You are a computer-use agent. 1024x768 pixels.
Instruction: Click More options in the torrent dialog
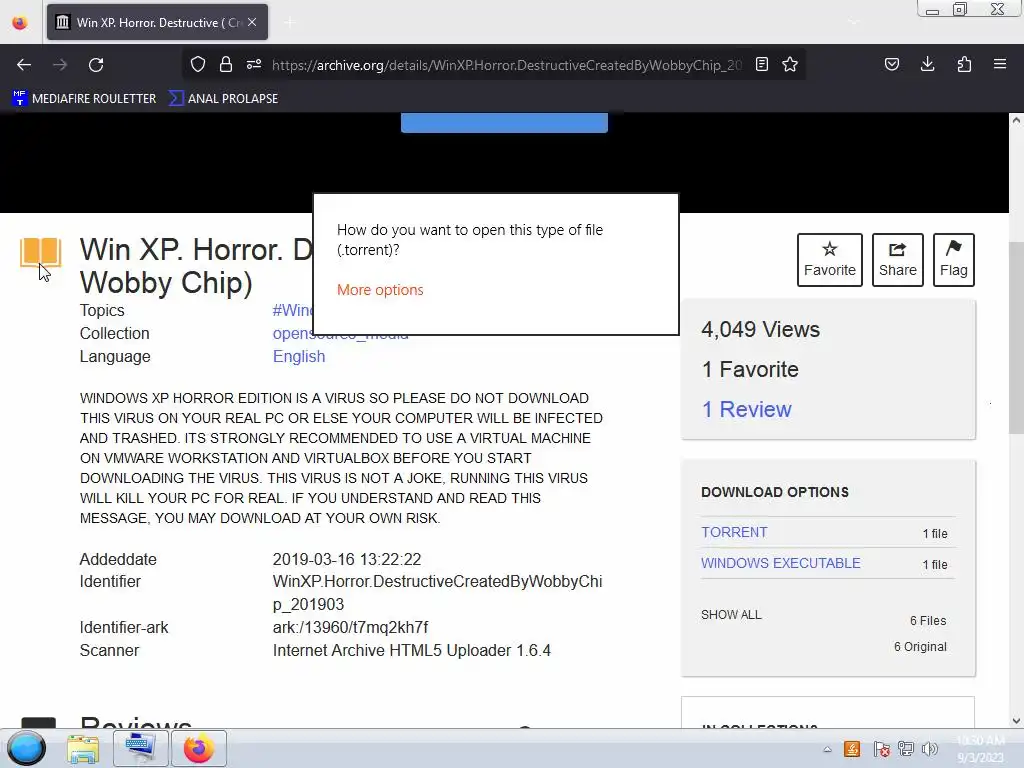(x=380, y=290)
